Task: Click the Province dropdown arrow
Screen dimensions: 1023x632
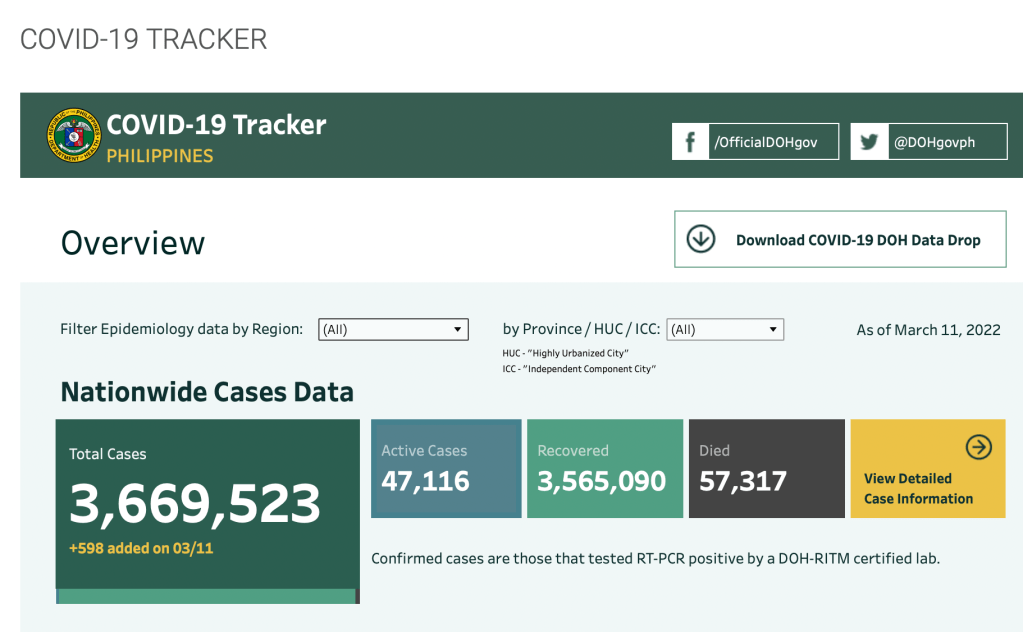Action: click(773, 329)
